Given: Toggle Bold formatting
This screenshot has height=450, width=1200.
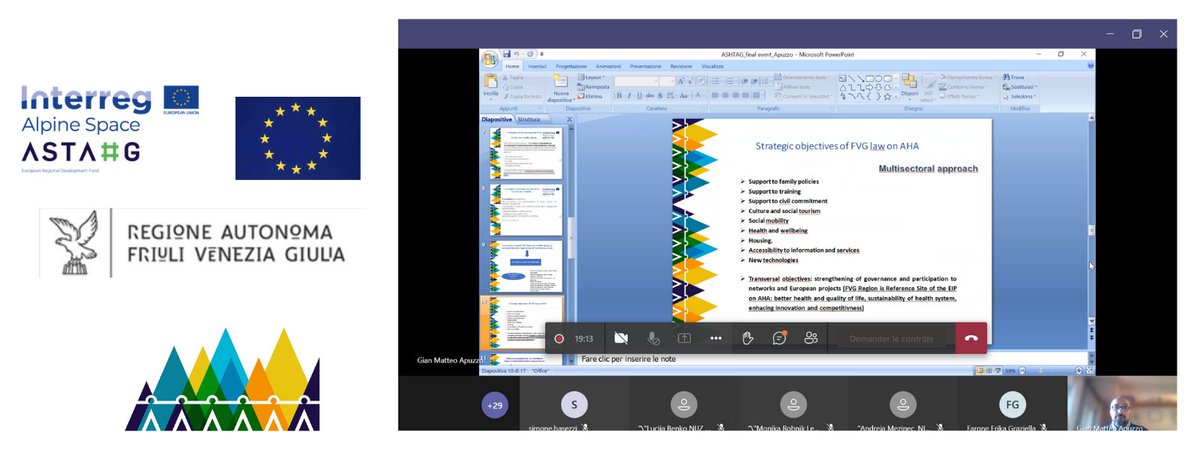Looking at the screenshot, I should tap(619, 95).
